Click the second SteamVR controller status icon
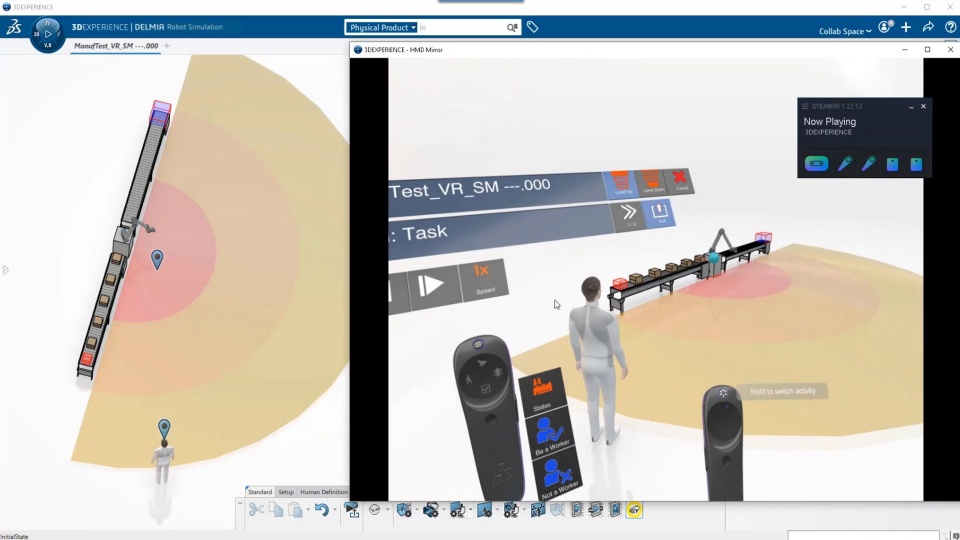Viewport: 960px width, 540px height. 869,163
